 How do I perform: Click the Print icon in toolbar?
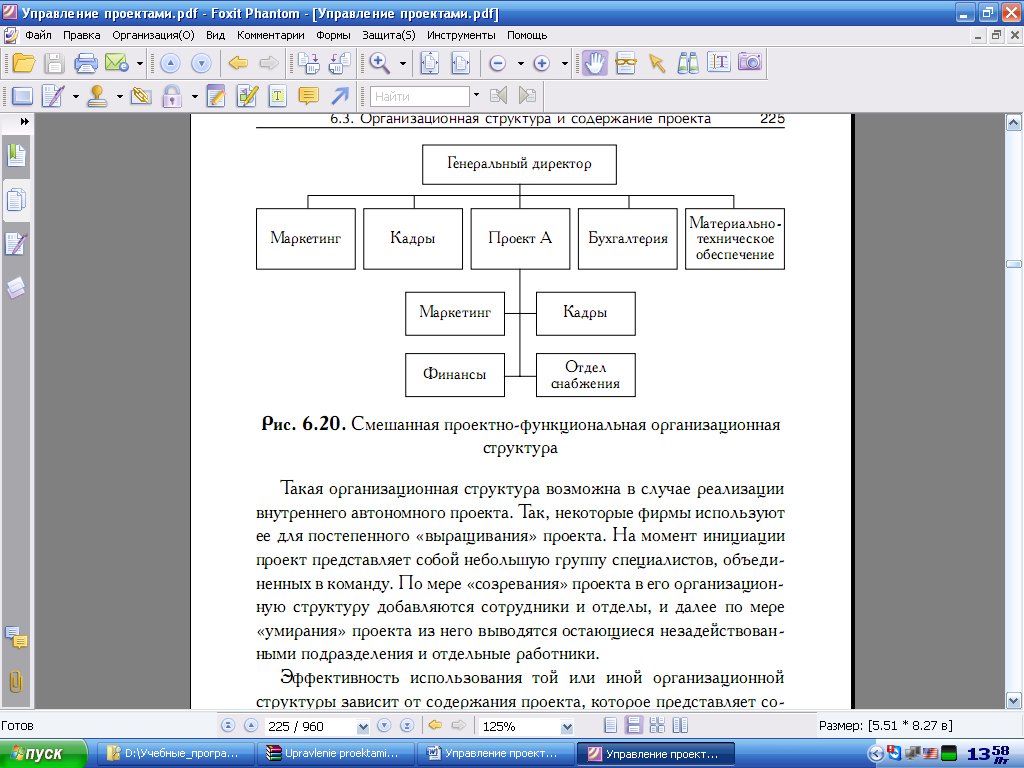[86, 63]
